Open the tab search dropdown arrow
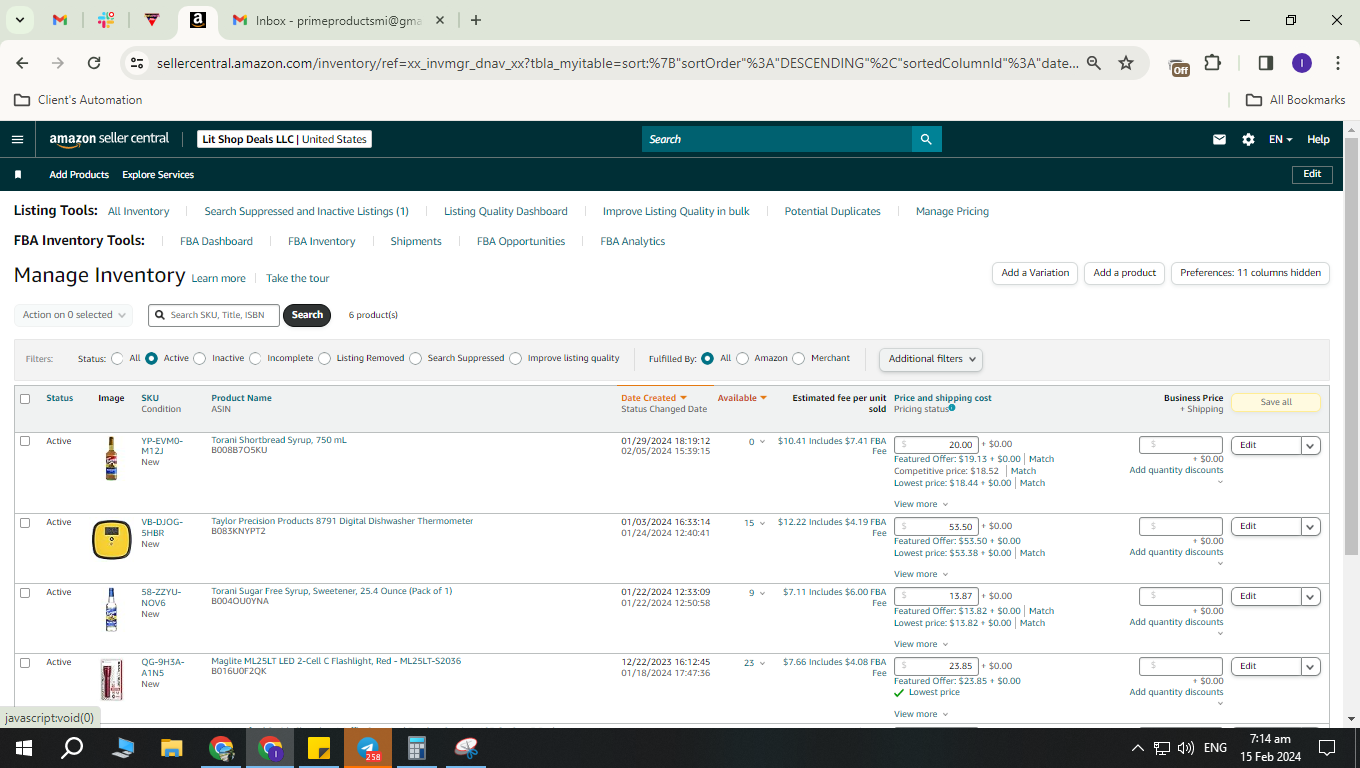 21,20
